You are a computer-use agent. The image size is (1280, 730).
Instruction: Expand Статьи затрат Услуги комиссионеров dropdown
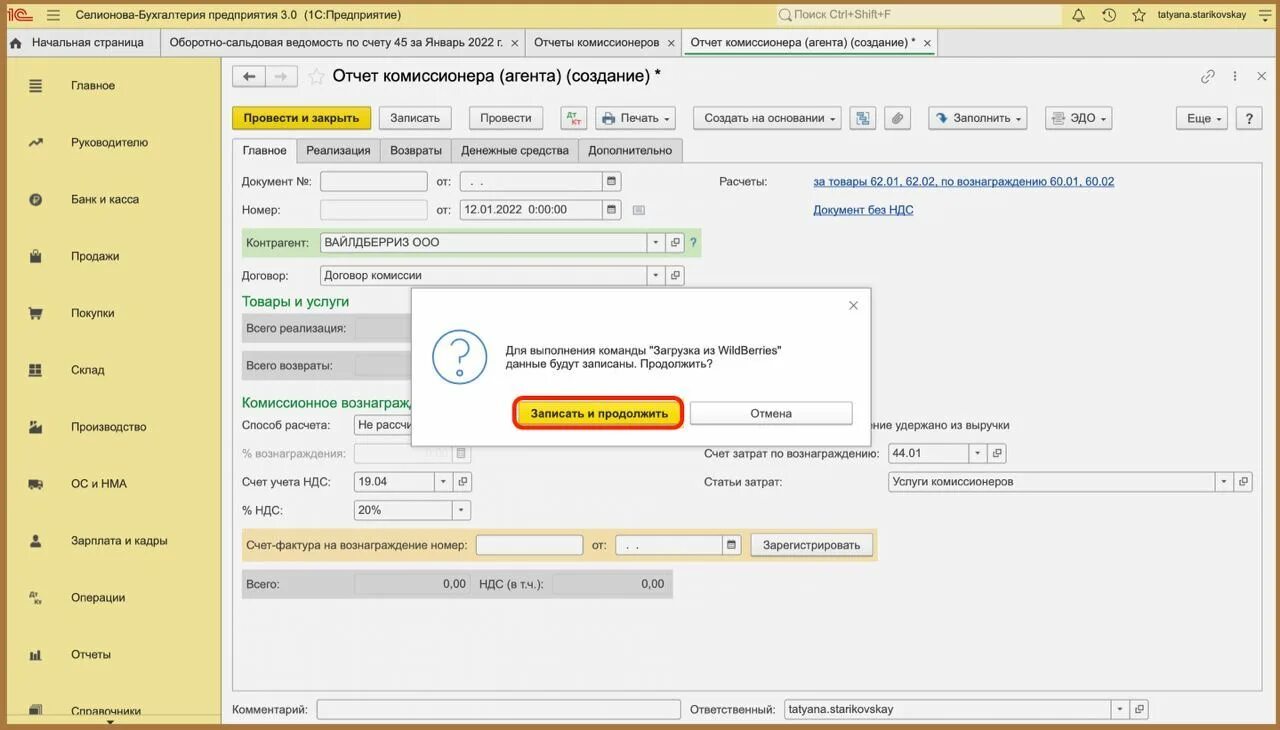coord(1224,482)
